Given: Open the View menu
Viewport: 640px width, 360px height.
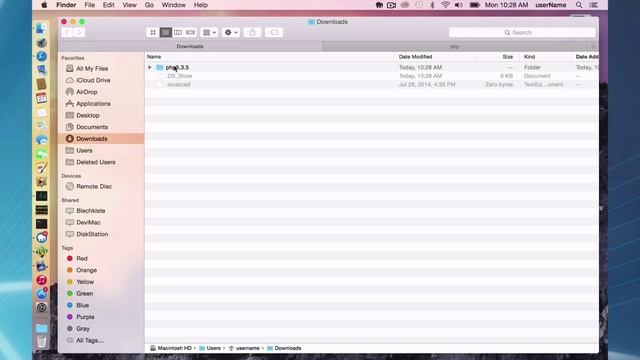Looking at the screenshot, I should pyautogui.click(x=129, y=5).
